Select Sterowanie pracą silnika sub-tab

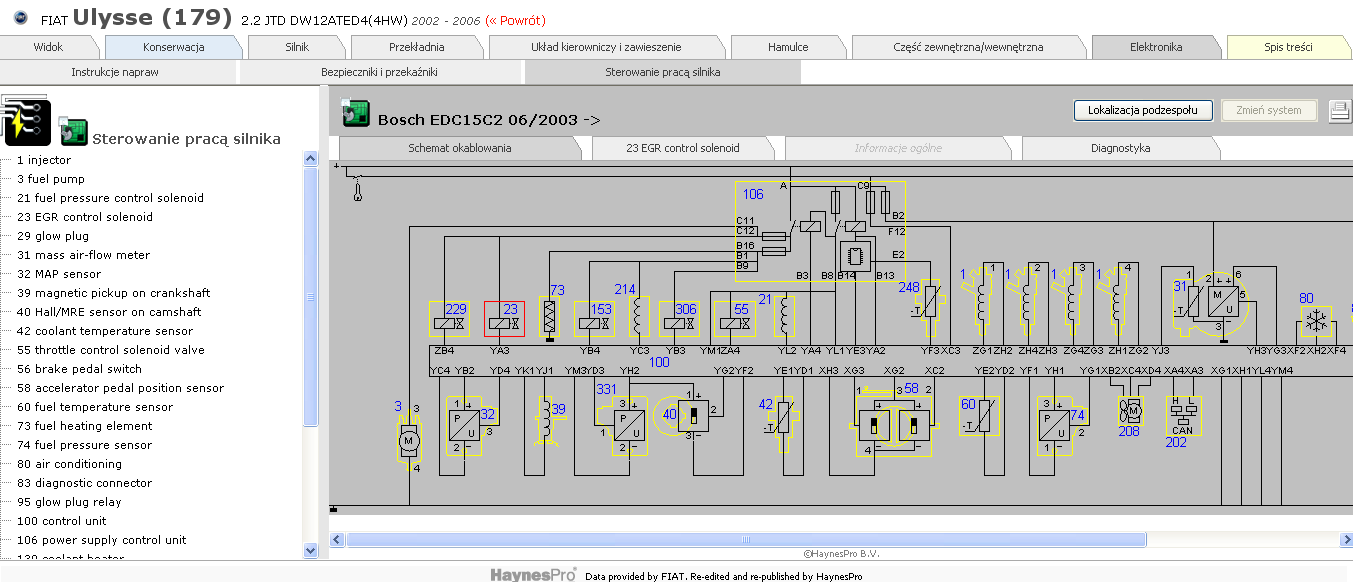tap(663, 72)
